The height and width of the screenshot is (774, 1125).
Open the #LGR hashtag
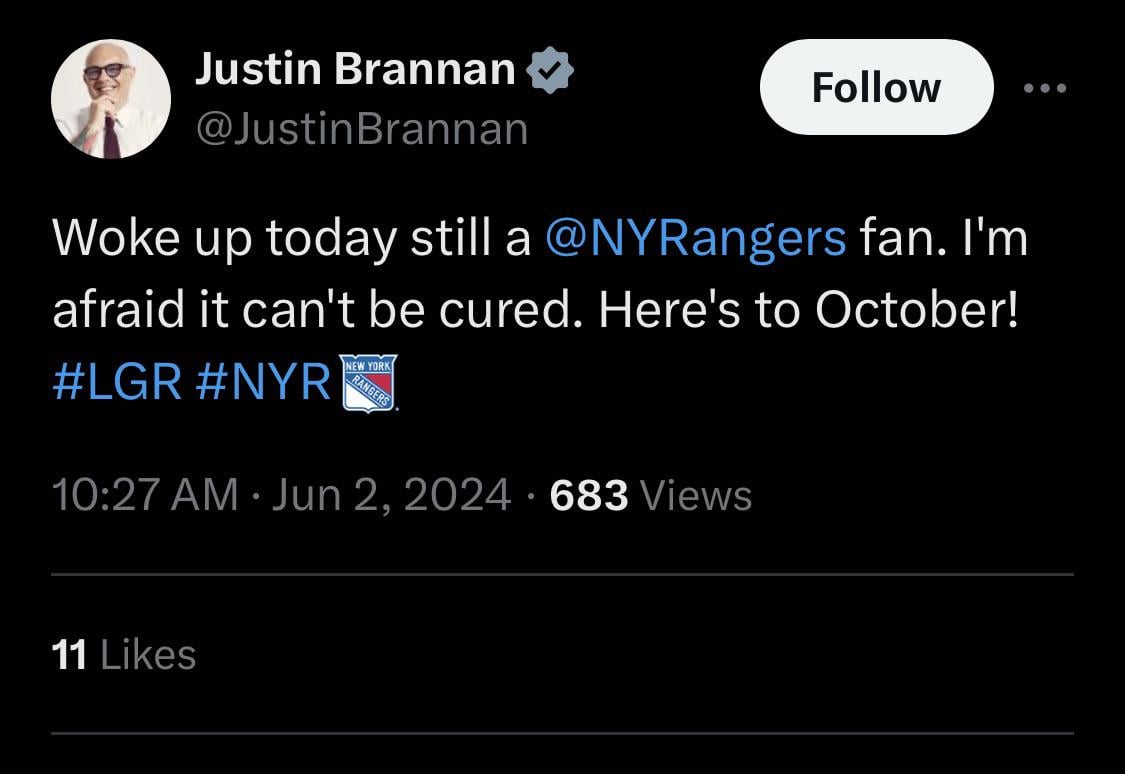coord(116,384)
